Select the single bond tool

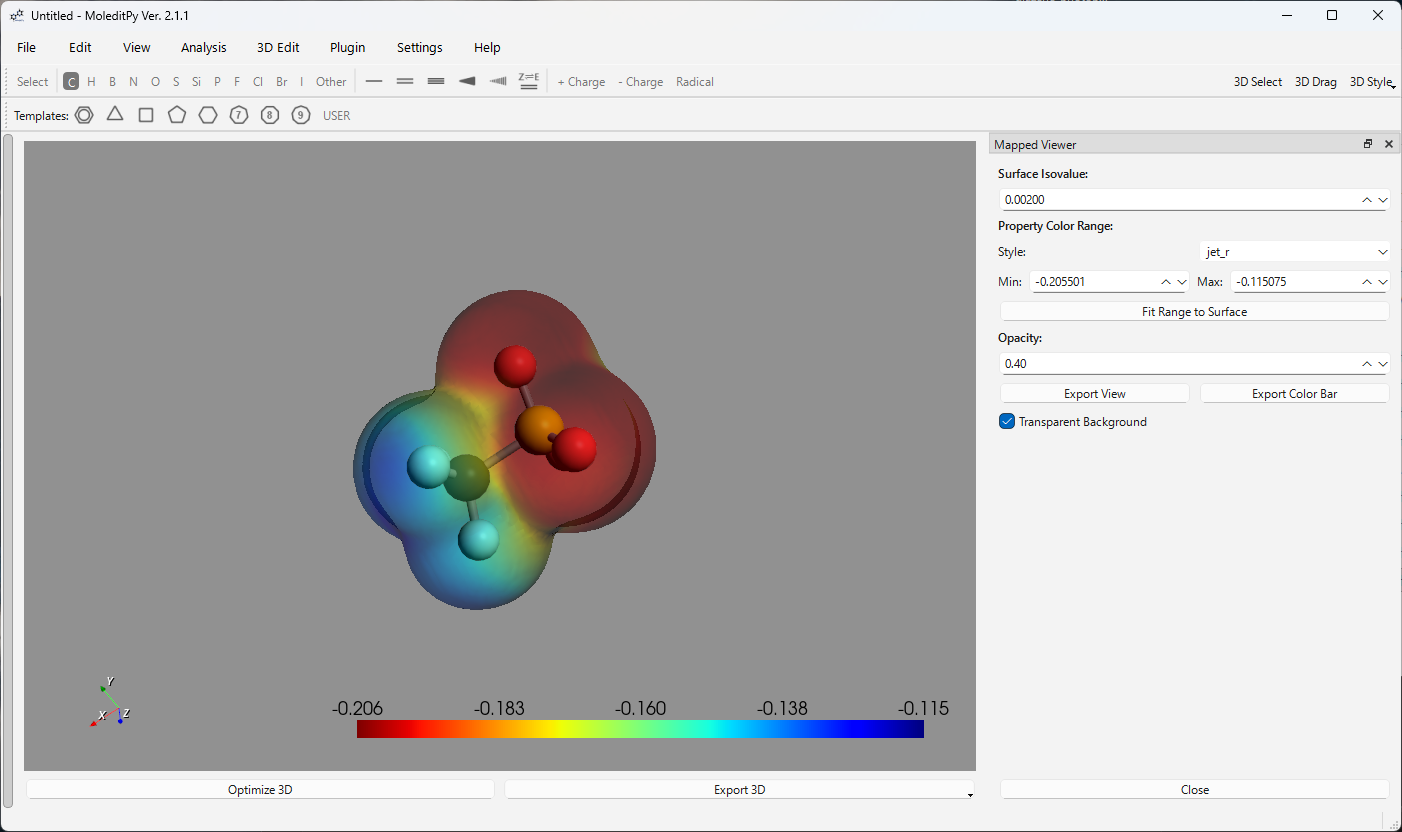click(374, 81)
